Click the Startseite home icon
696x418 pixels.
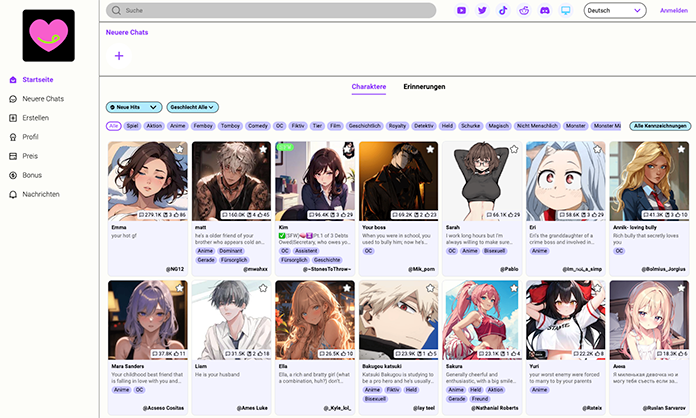click(x=13, y=80)
